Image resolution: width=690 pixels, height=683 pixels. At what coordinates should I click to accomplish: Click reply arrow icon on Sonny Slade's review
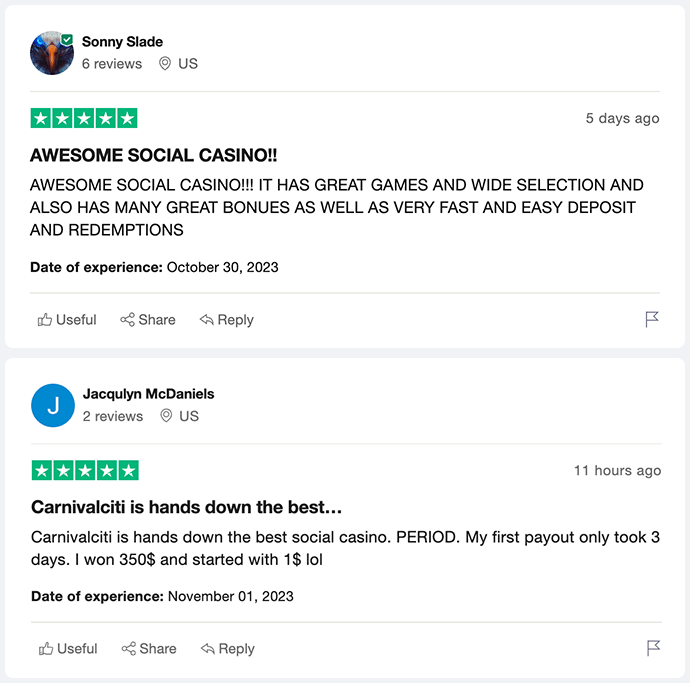206,320
